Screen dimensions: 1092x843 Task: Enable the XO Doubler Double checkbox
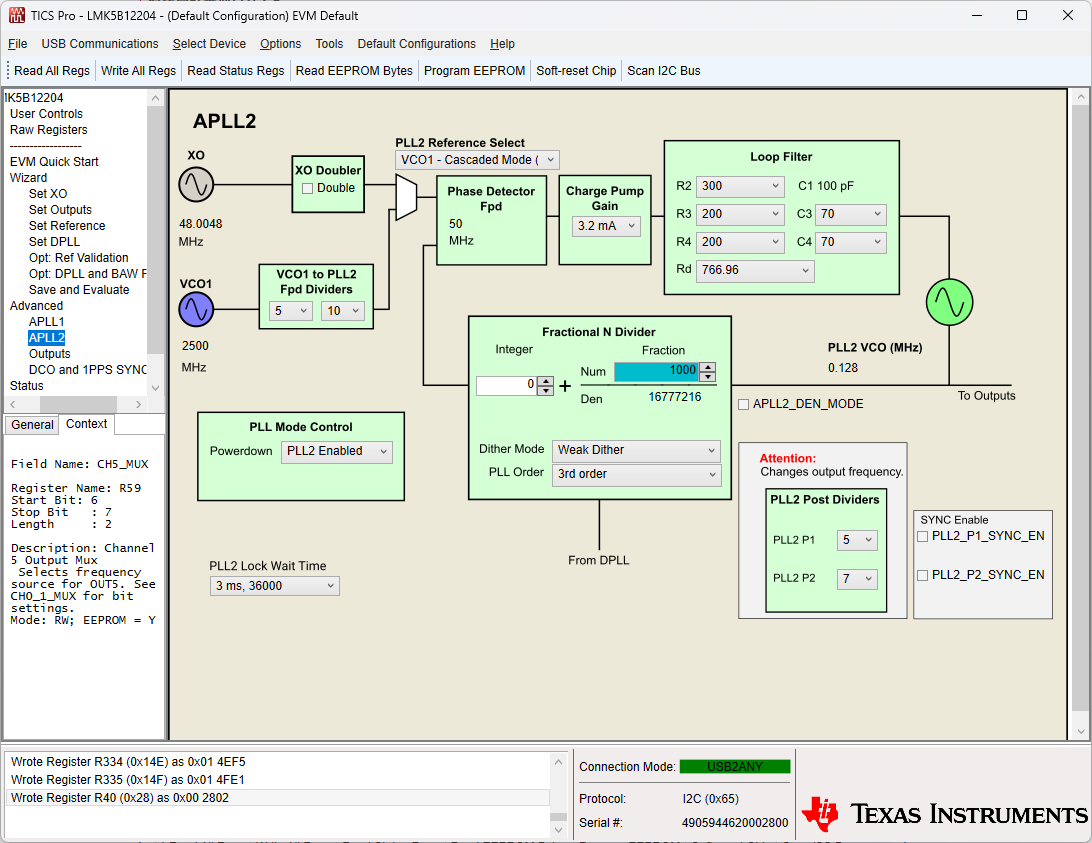tap(307, 188)
